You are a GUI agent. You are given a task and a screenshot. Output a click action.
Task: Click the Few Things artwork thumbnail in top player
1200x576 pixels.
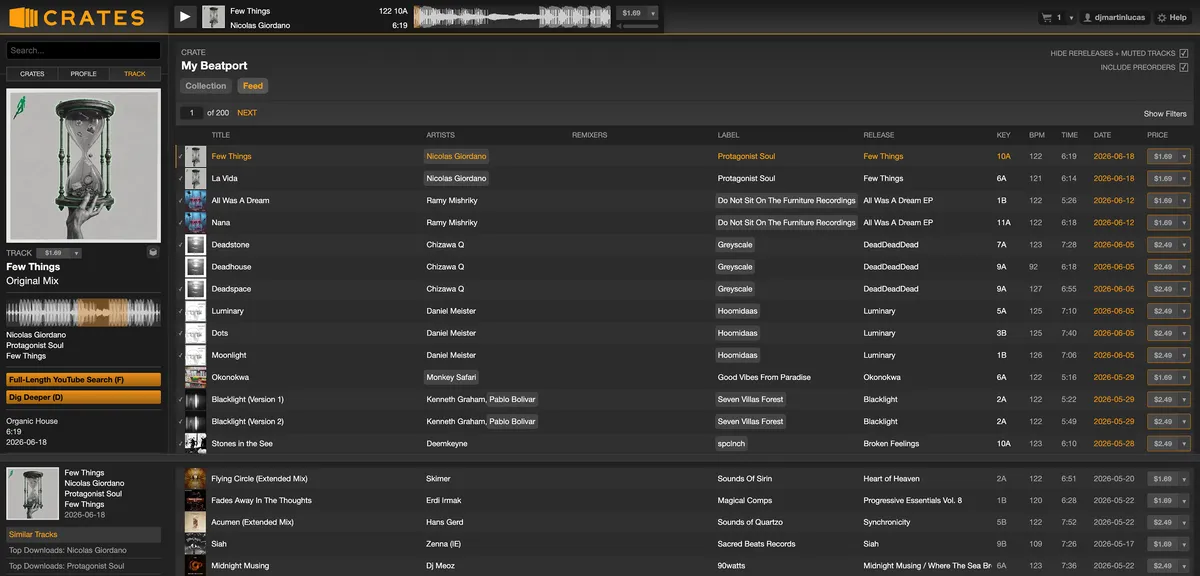[x=213, y=17]
